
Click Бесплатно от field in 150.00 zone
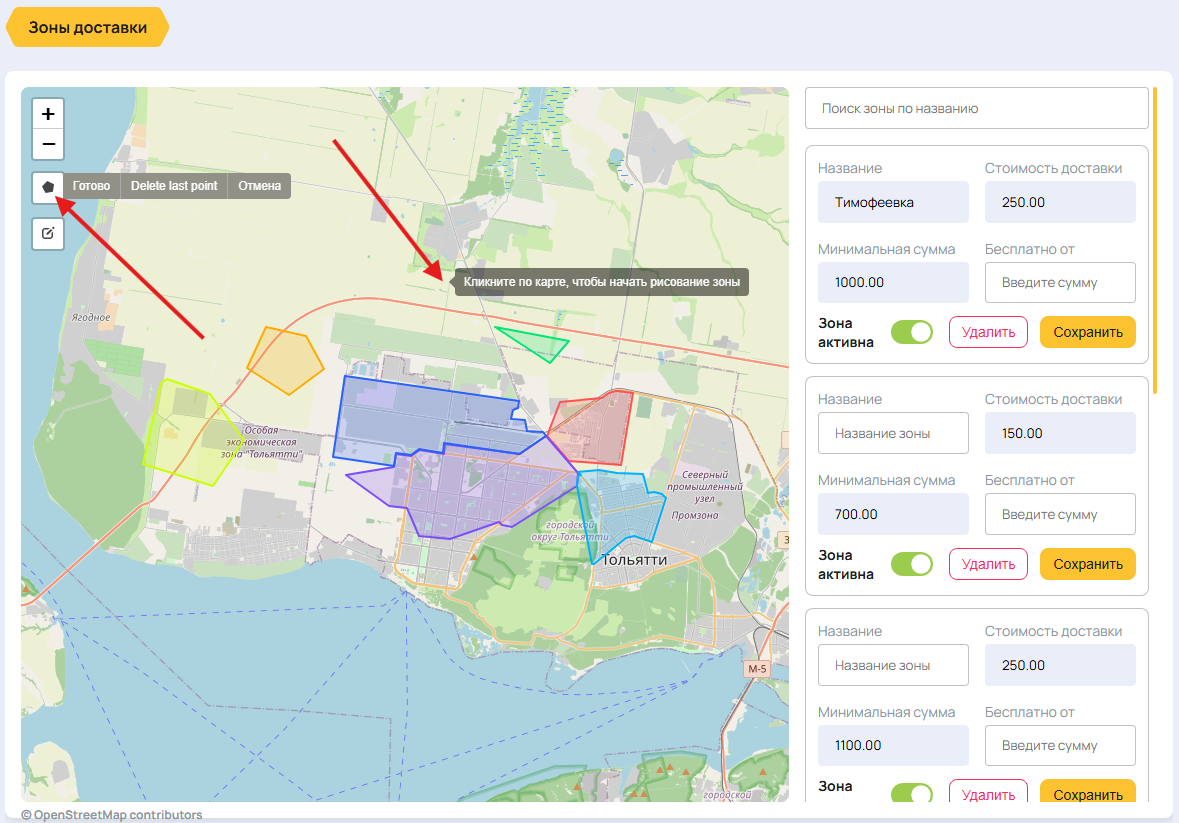coord(1060,514)
